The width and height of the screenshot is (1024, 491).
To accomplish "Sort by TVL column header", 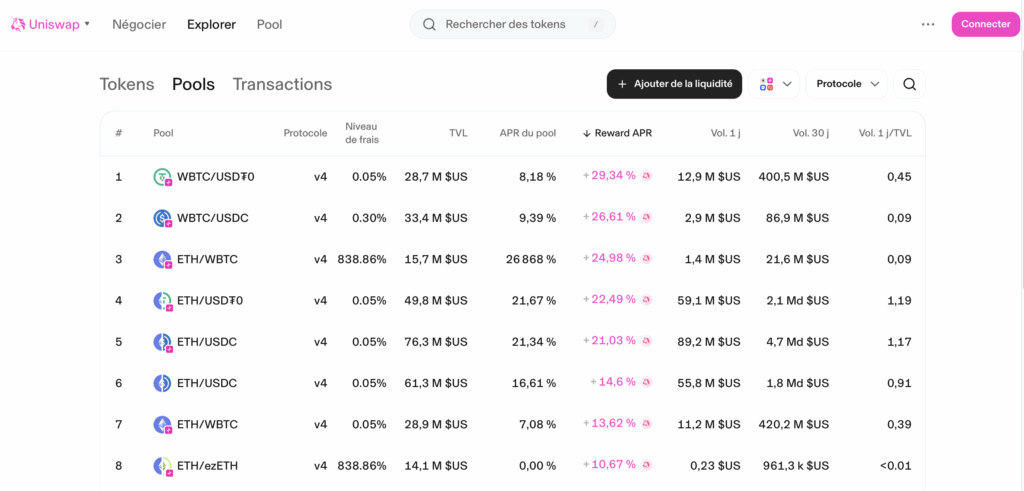I will coord(458,133).
